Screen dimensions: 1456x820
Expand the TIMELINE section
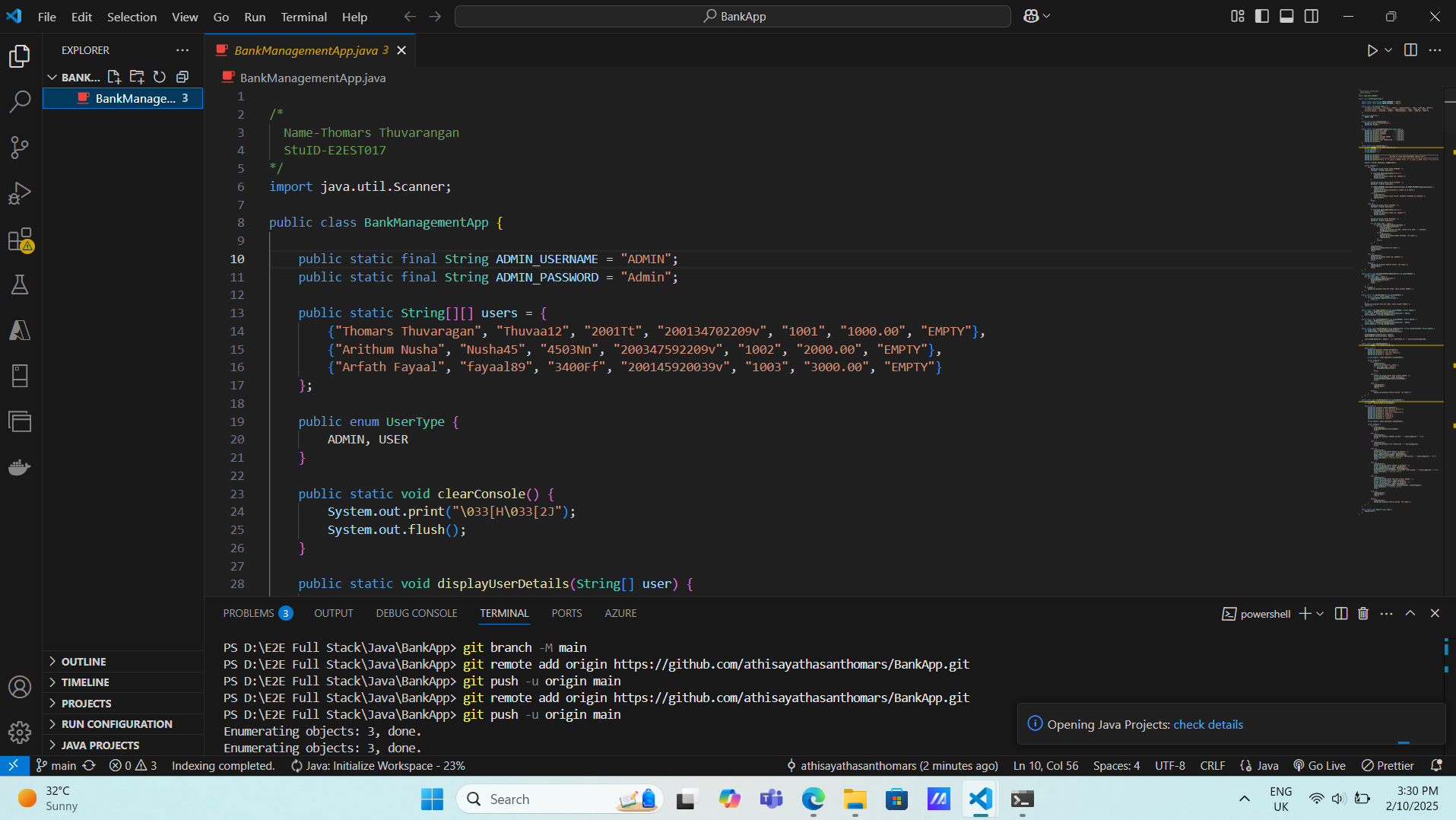[x=123, y=682]
